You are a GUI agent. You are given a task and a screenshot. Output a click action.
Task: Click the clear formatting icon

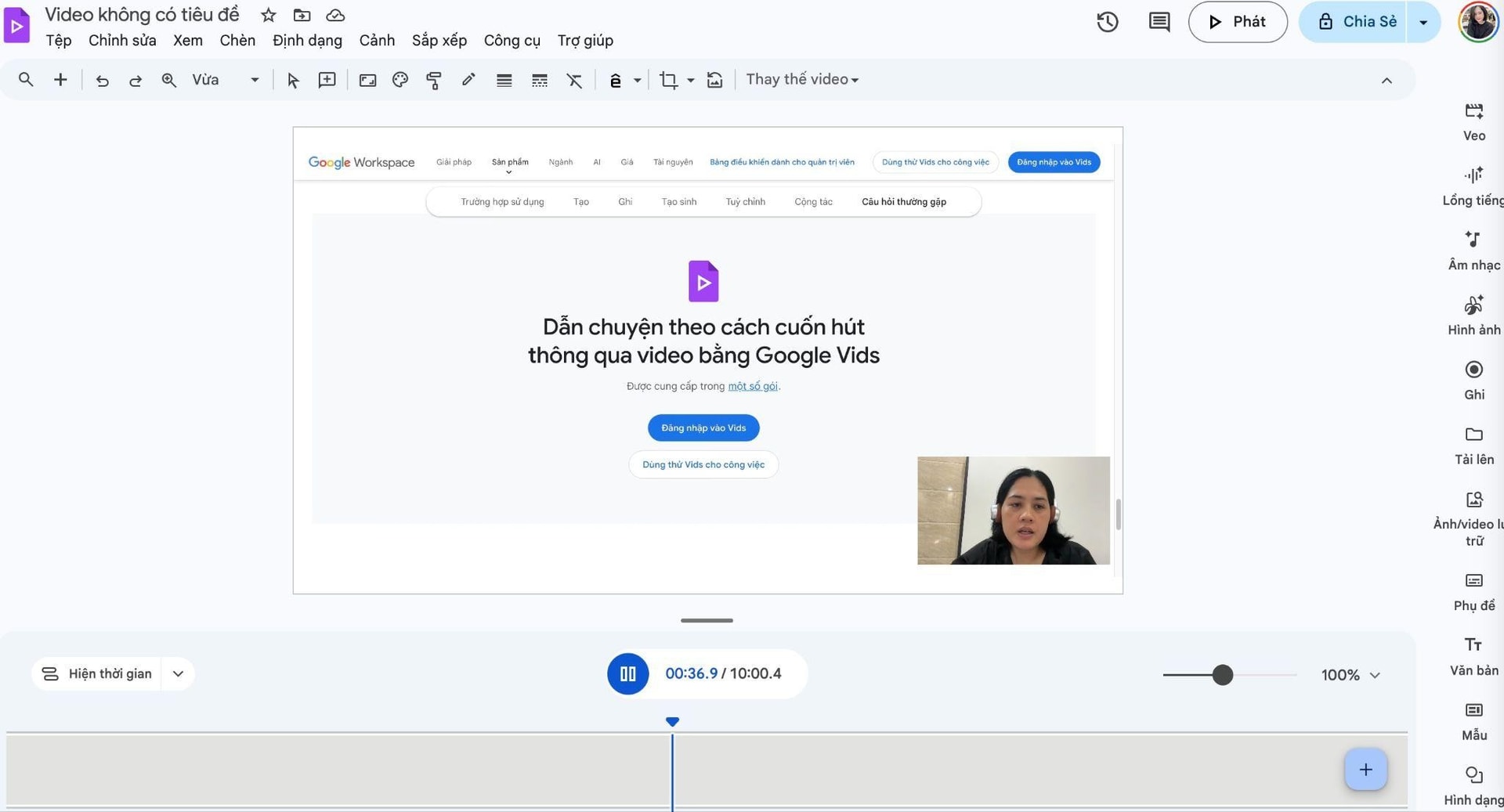pyautogui.click(x=574, y=80)
